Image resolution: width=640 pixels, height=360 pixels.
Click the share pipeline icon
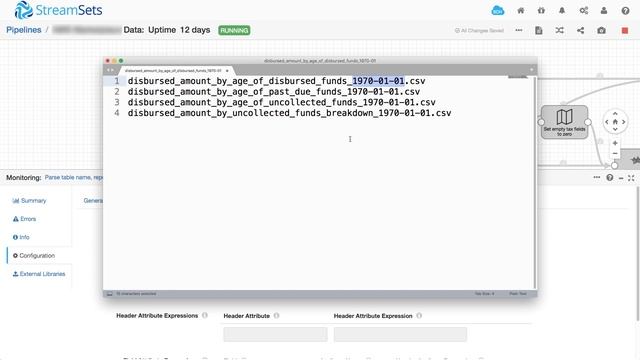[580, 30]
